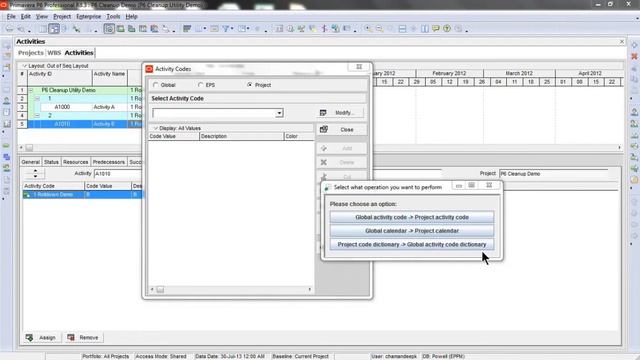
Task: Click the Project field showing P6 Cleanup Demo
Action: [553, 174]
